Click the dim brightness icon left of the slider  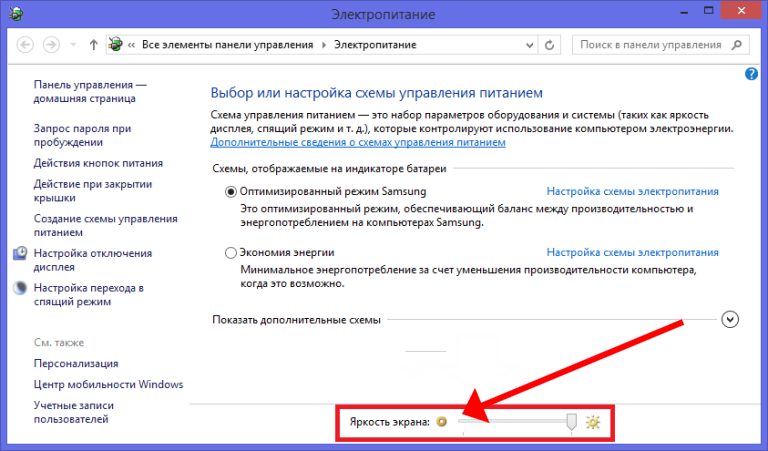tap(441, 422)
